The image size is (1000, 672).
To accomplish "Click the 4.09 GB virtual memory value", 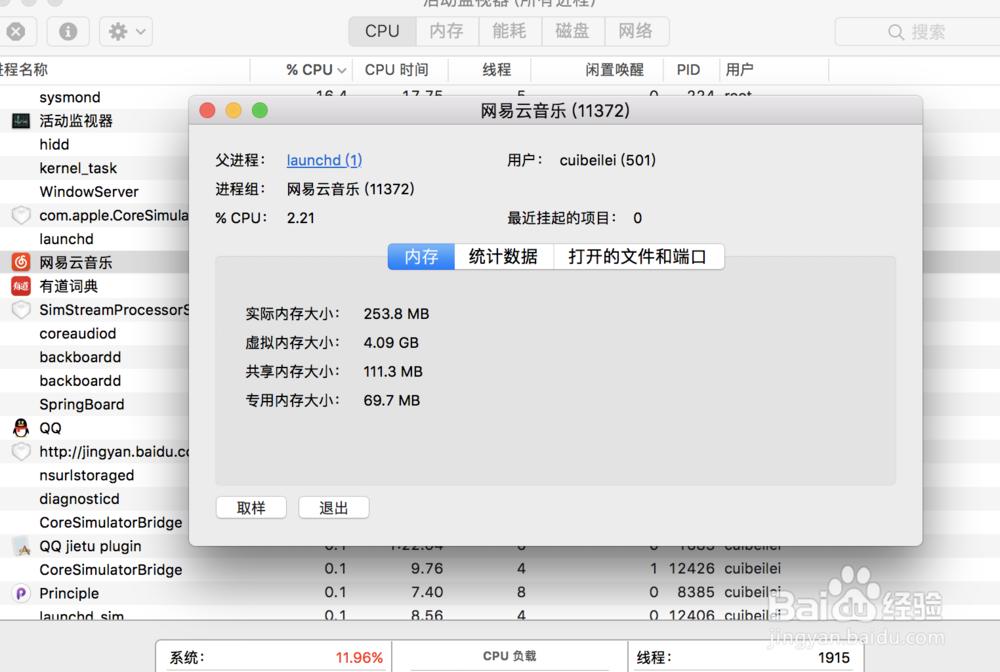I will coord(391,342).
